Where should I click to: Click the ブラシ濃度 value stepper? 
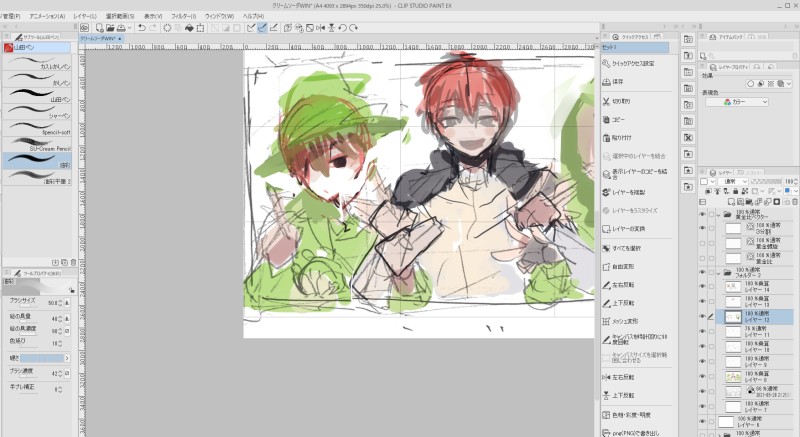coord(60,374)
